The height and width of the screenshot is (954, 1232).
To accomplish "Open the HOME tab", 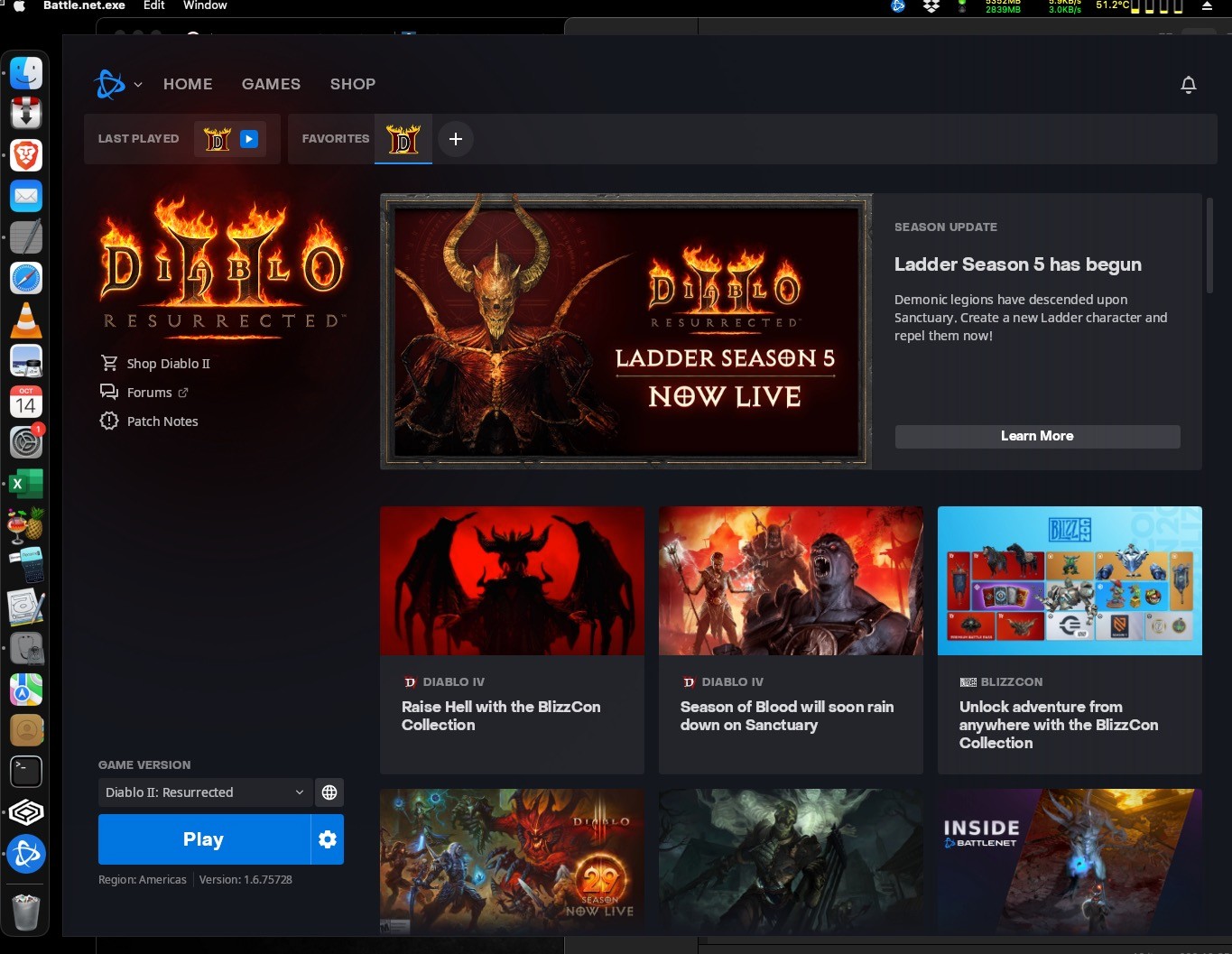I will pyautogui.click(x=188, y=84).
